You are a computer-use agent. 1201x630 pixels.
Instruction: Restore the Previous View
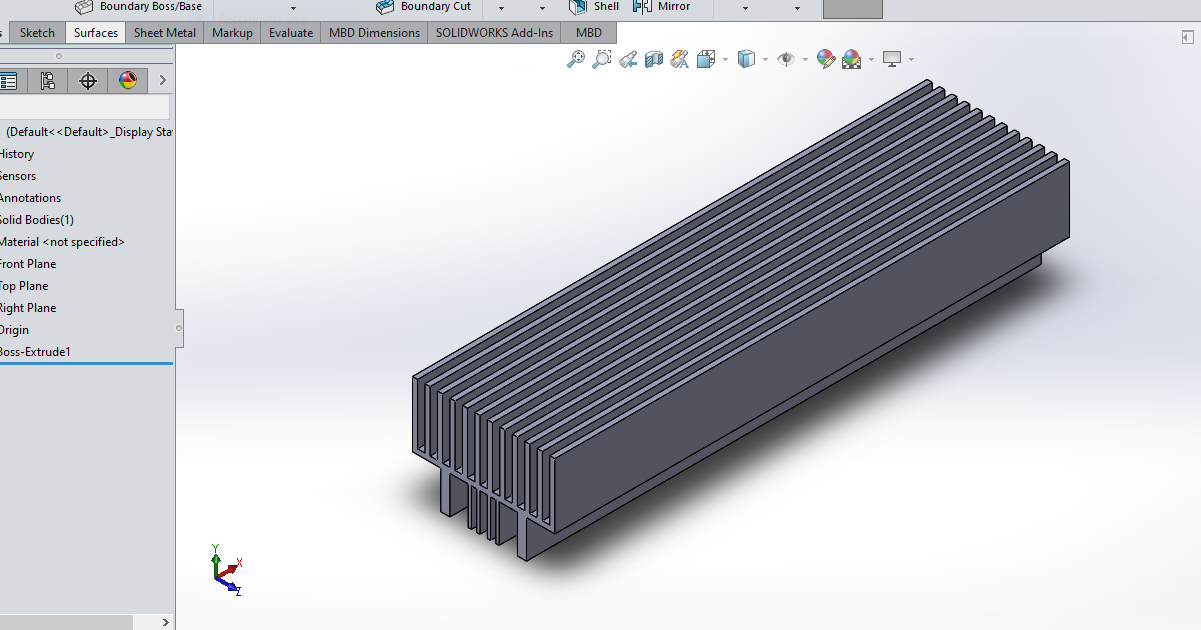click(628, 60)
